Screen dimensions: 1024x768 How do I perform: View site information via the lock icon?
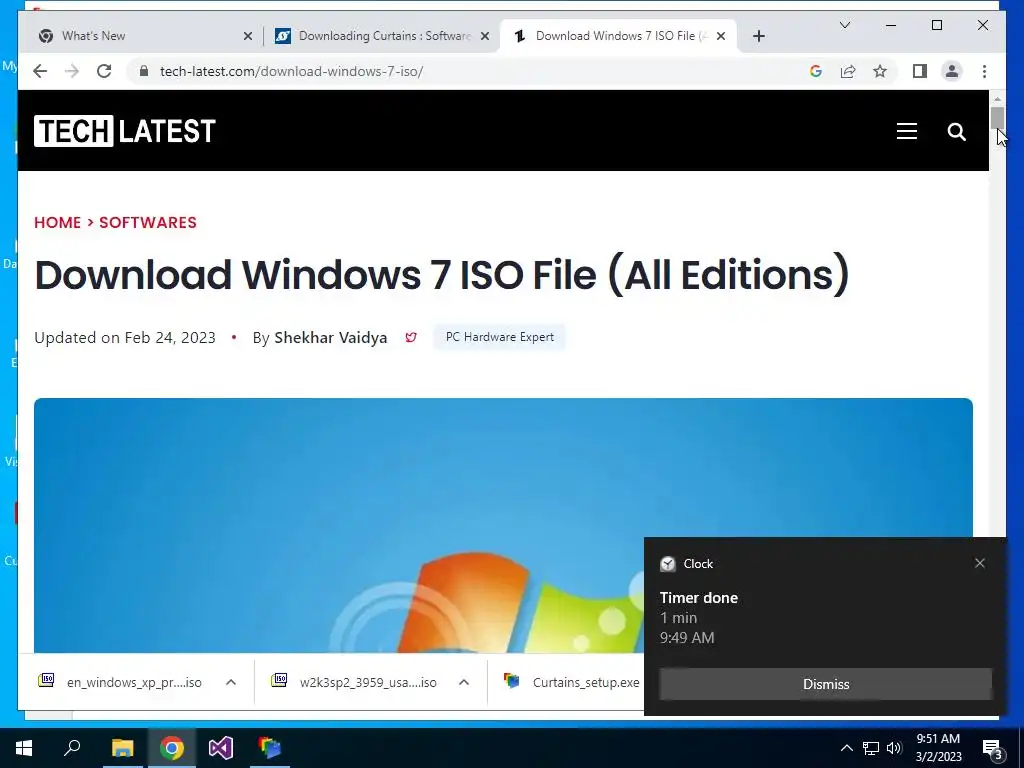[x=144, y=71]
